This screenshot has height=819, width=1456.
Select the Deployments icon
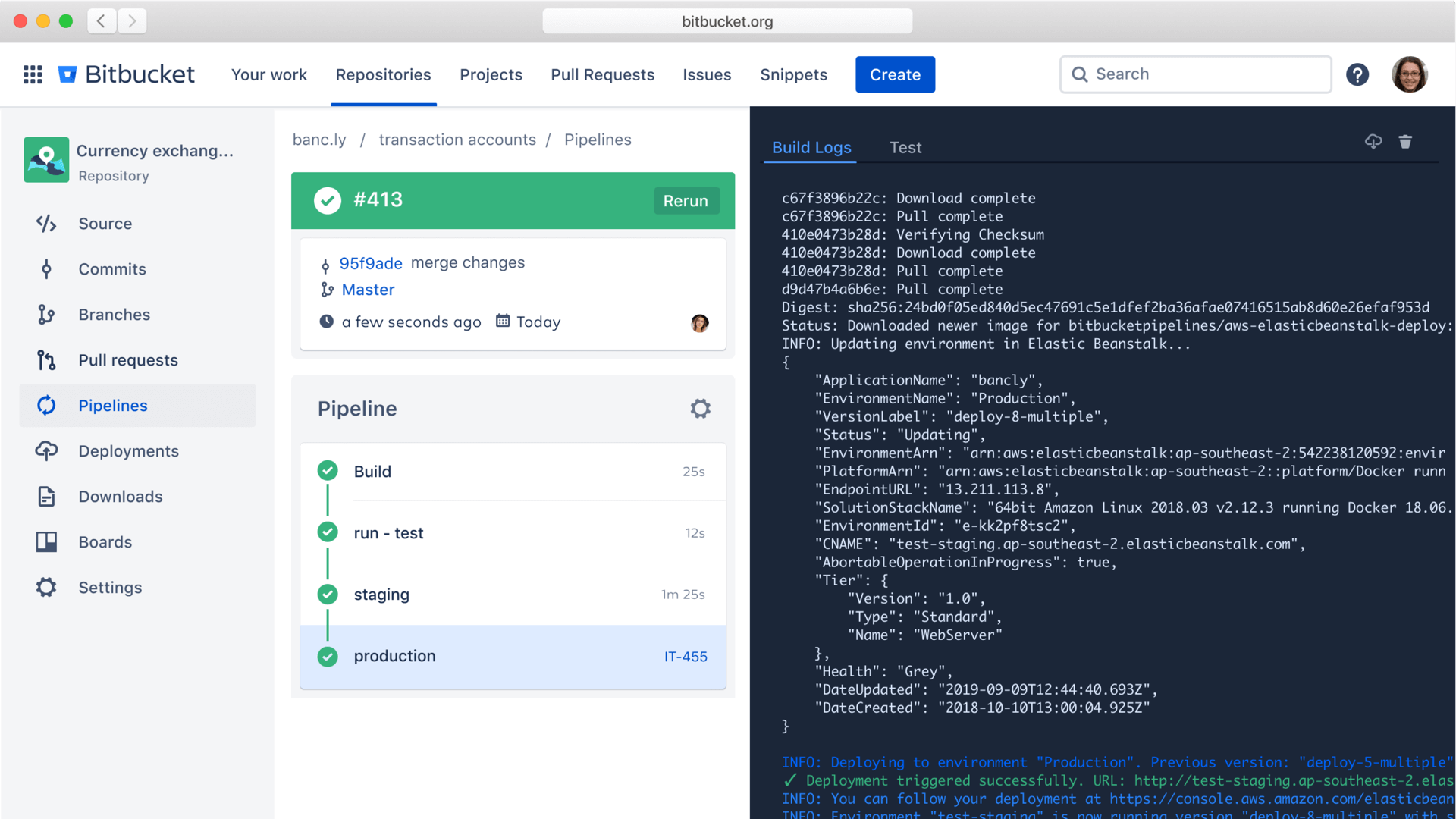[x=45, y=451]
